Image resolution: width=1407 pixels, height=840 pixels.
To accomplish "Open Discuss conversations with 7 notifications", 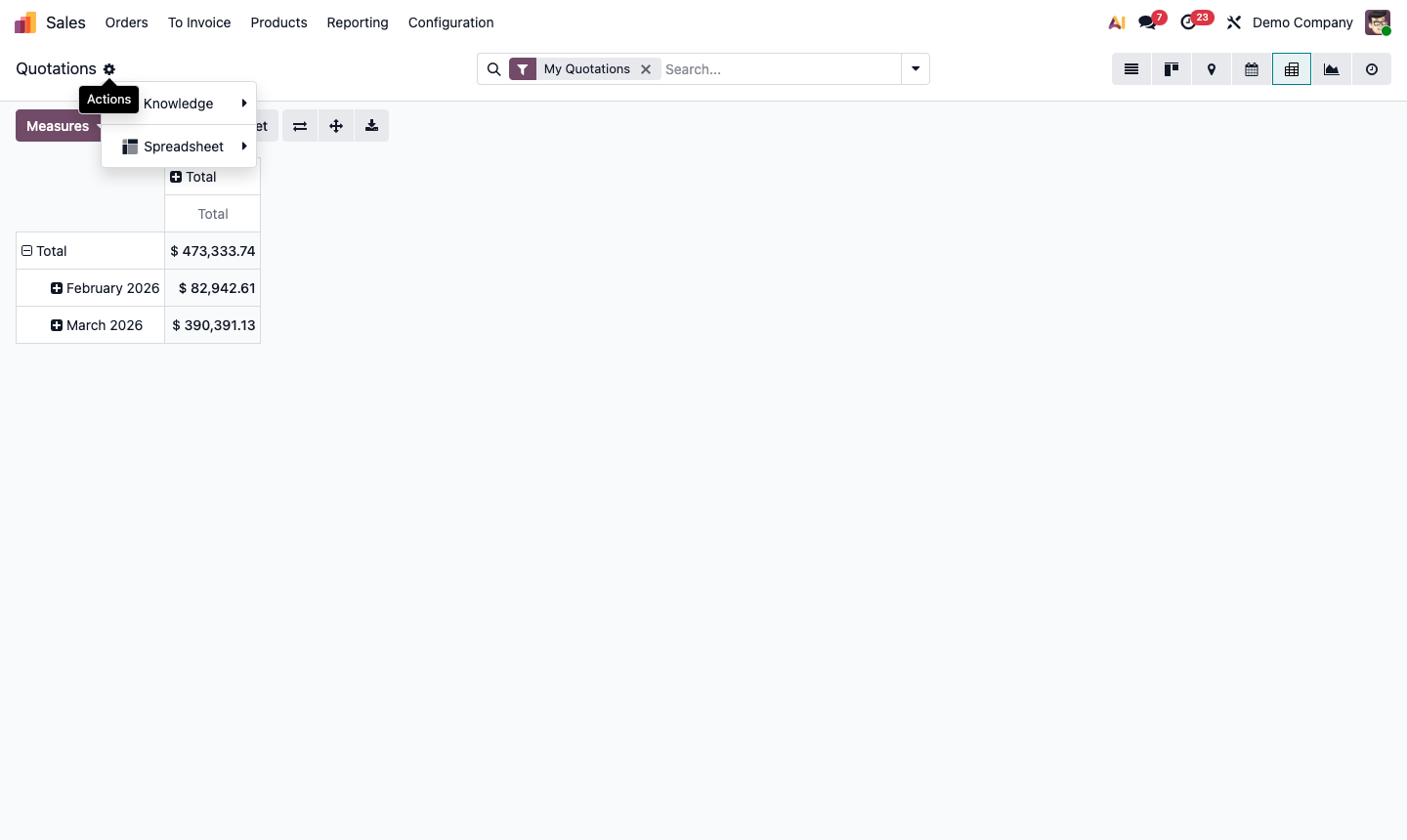I will [x=1147, y=21].
